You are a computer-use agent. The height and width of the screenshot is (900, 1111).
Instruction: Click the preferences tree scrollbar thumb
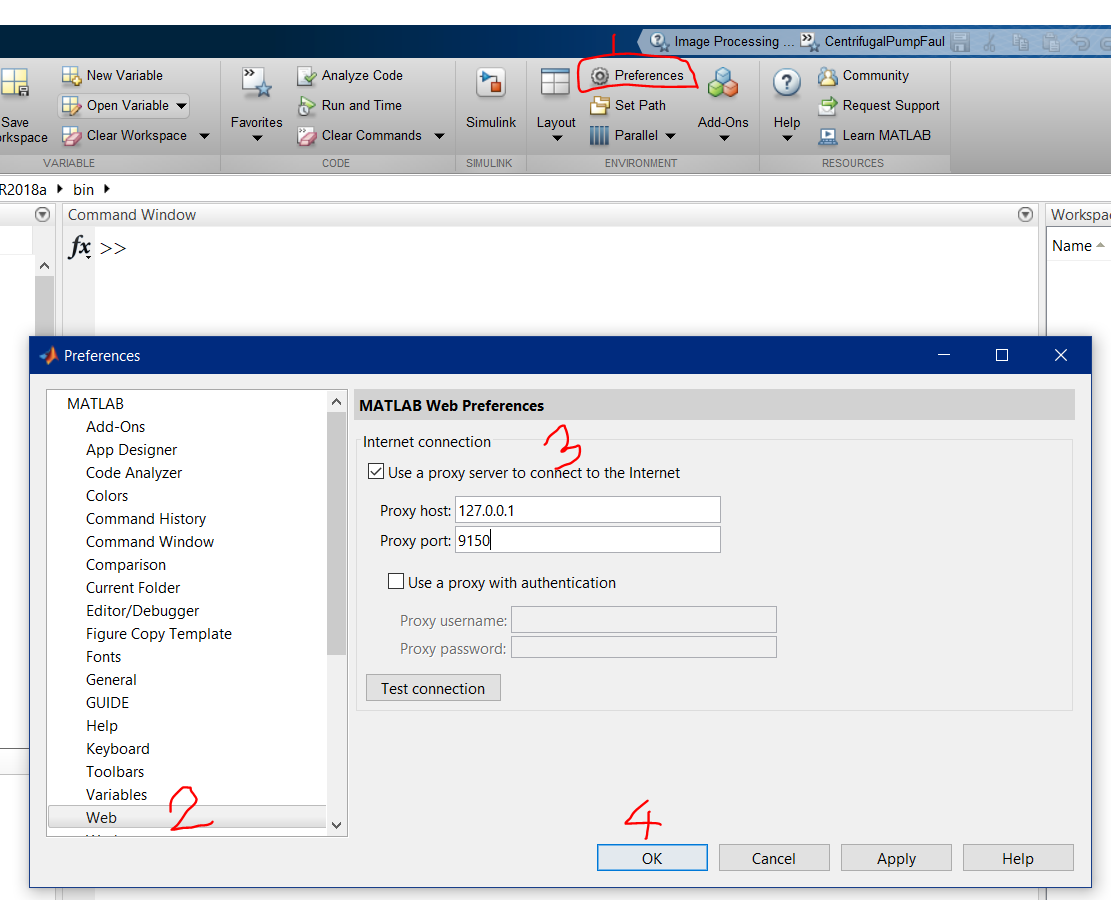tap(337, 533)
